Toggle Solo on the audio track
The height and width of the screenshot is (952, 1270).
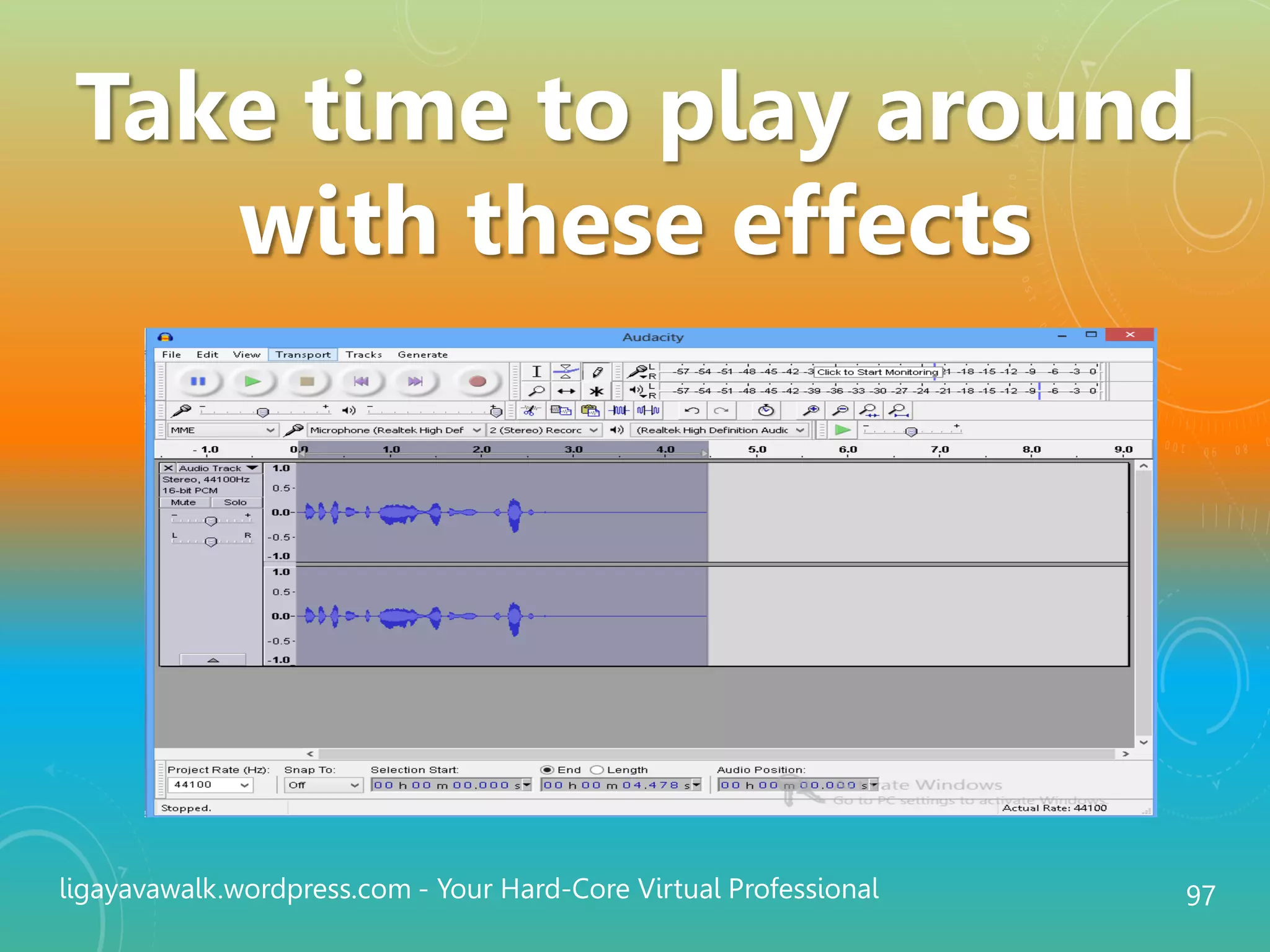[x=235, y=503]
